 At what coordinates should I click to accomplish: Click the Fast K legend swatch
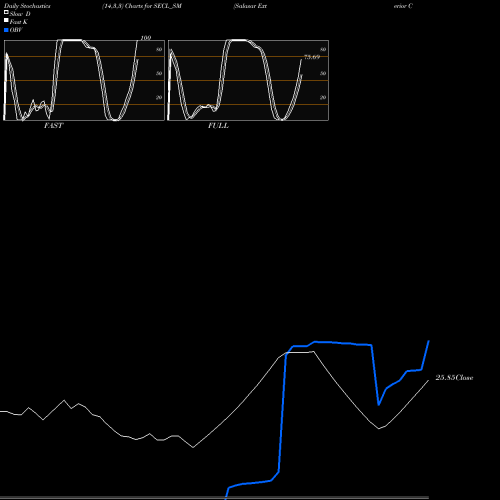[x=6, y=20]
